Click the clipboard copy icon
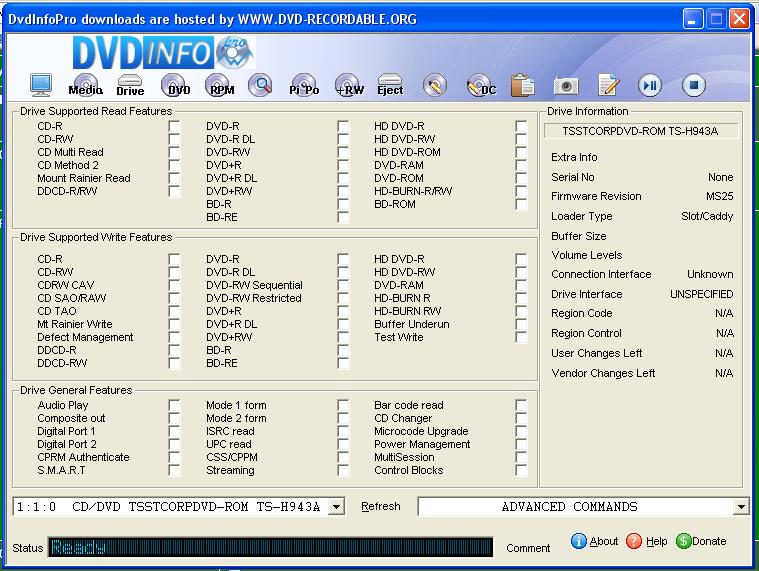The height and width of the screenshot is (571, 759). 522,86
